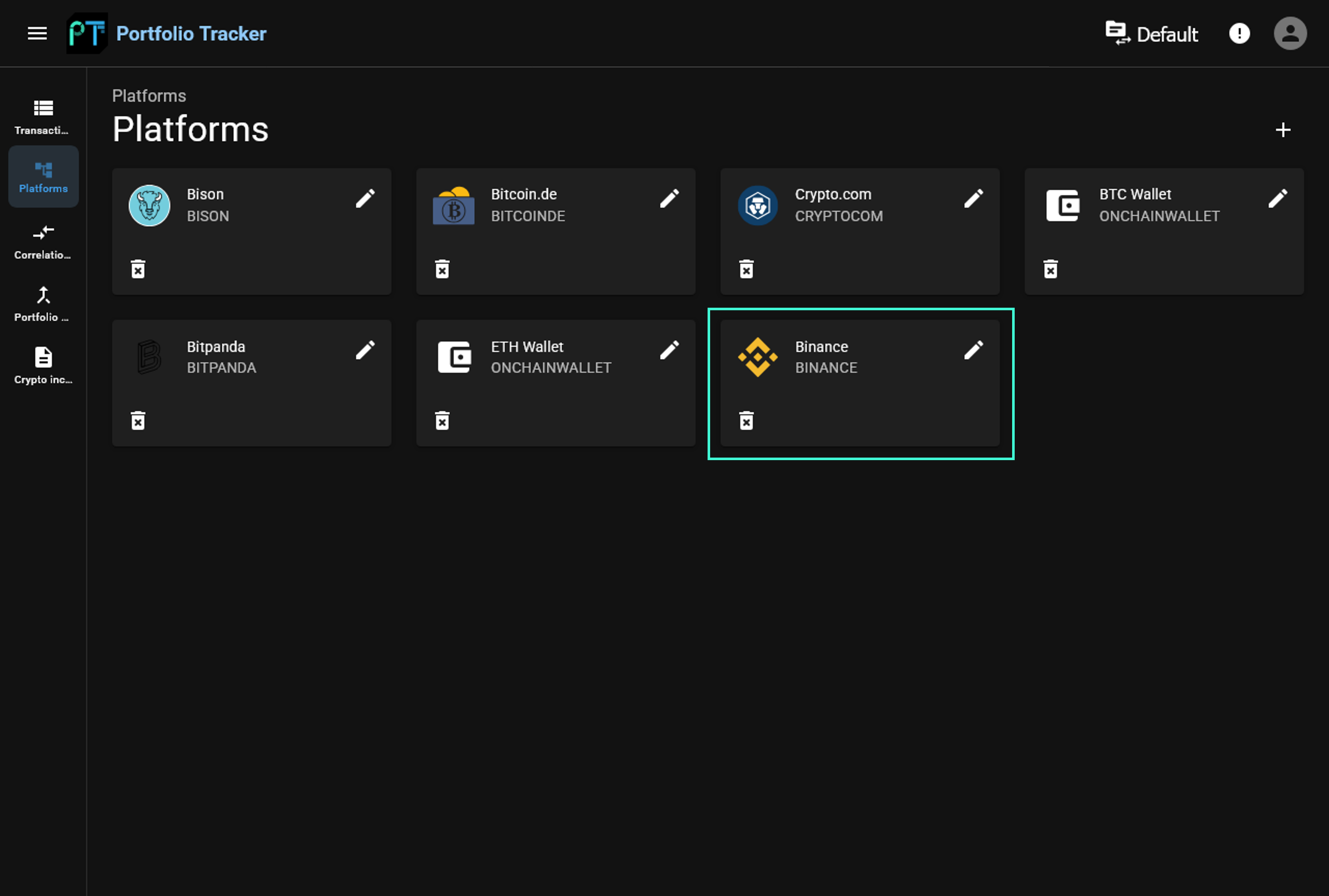
Task: Click the BTC Wallet wallet image
Action: tap(1062, 205)
